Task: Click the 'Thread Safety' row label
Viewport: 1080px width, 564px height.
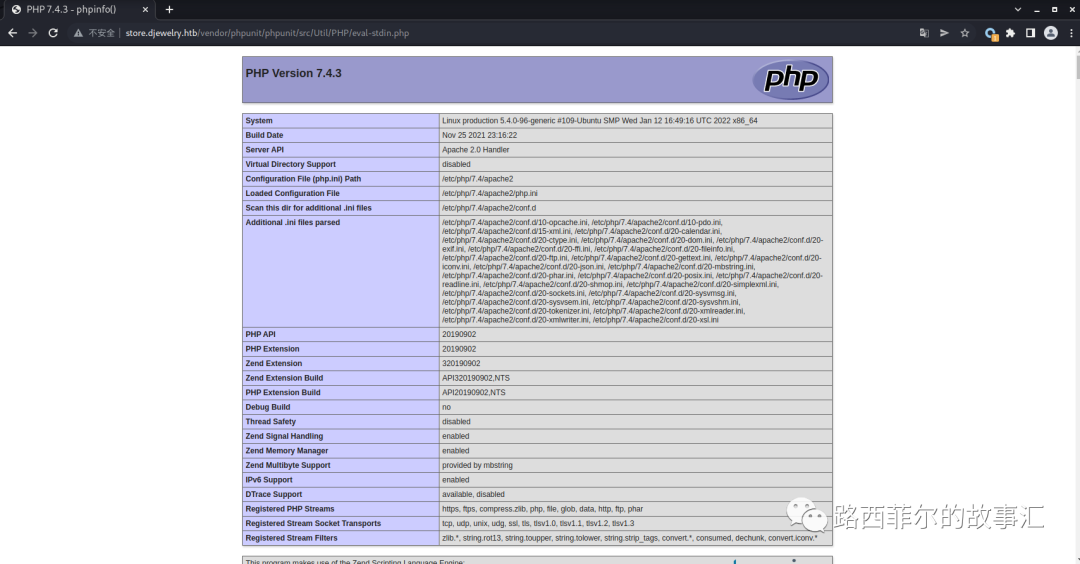Action: (x=271, y=421)
